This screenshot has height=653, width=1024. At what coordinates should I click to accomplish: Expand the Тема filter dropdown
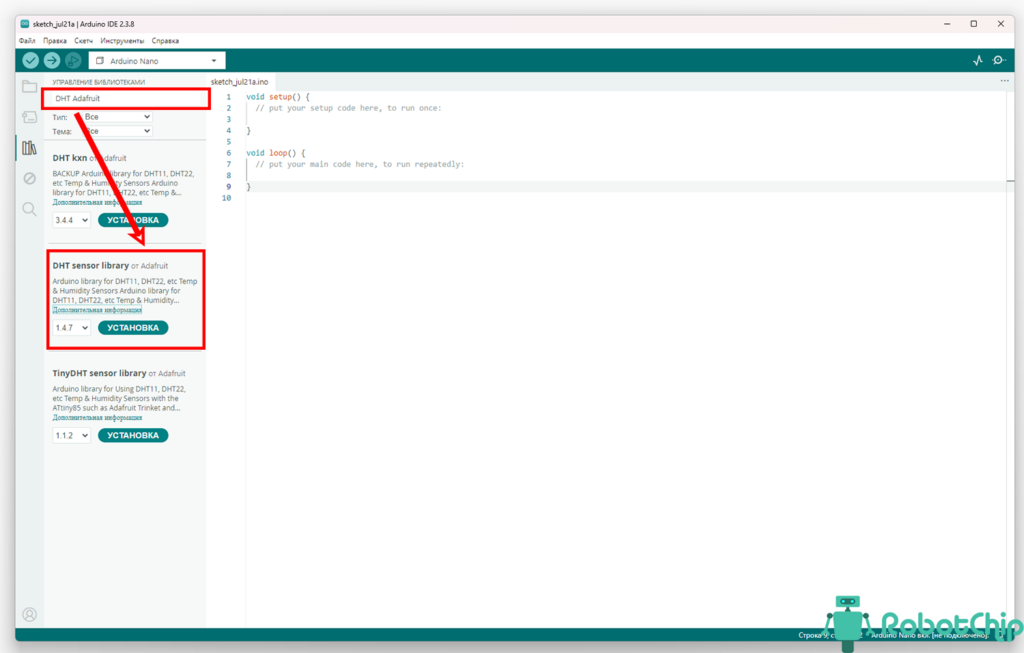click(118, 131)
